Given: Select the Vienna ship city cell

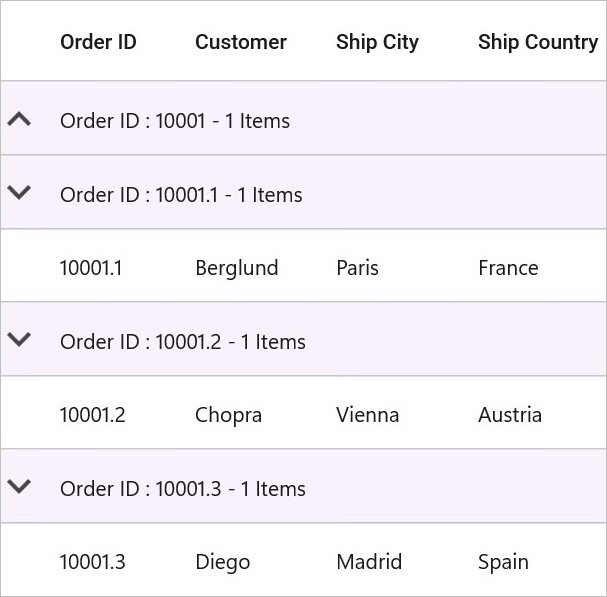Looking at the screenshot, I should pos(367,415).
